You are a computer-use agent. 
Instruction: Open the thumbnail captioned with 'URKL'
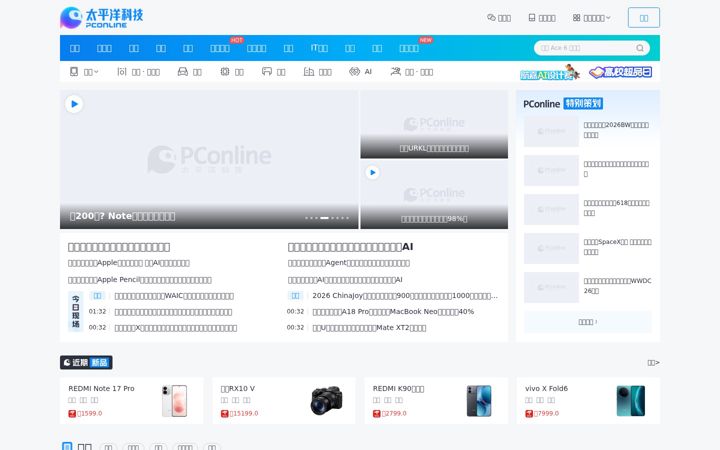coord(434,124)
